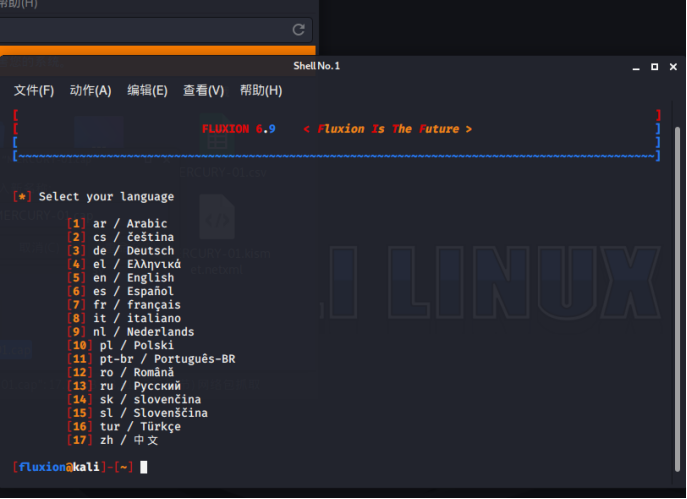Click the "en / English" line
This screenshot has height=499, width=687.
pos(120,278)
